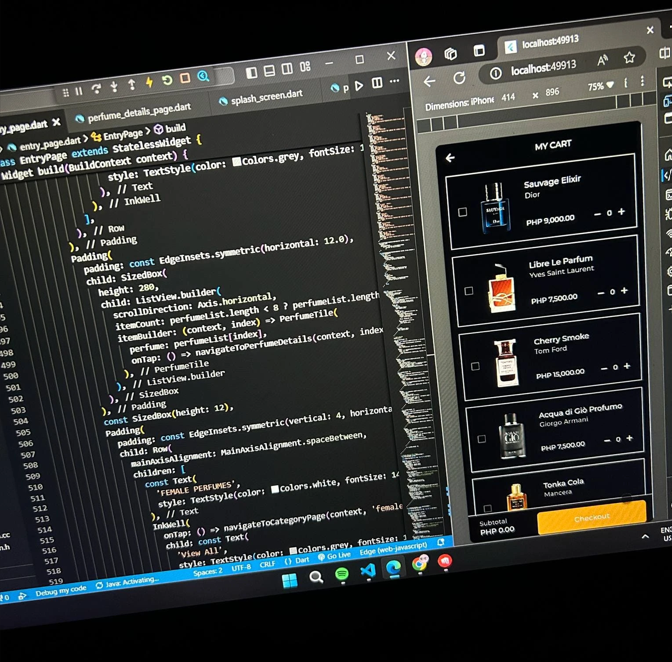
Task: Go back in Edge browser
Action: (x=429, y=81)
